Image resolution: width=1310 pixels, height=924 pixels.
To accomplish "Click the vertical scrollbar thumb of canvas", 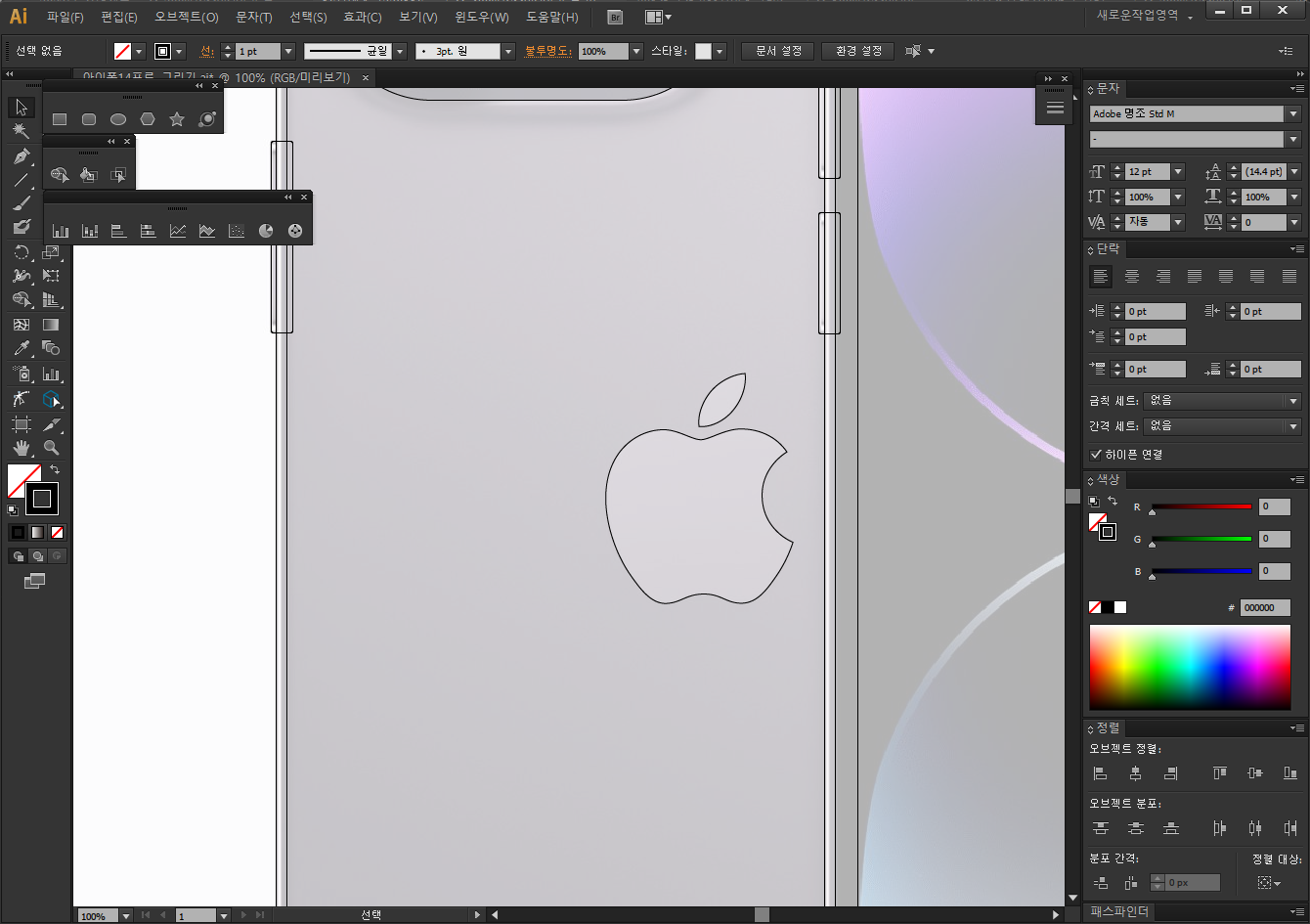I will [x=1072, y=497].
